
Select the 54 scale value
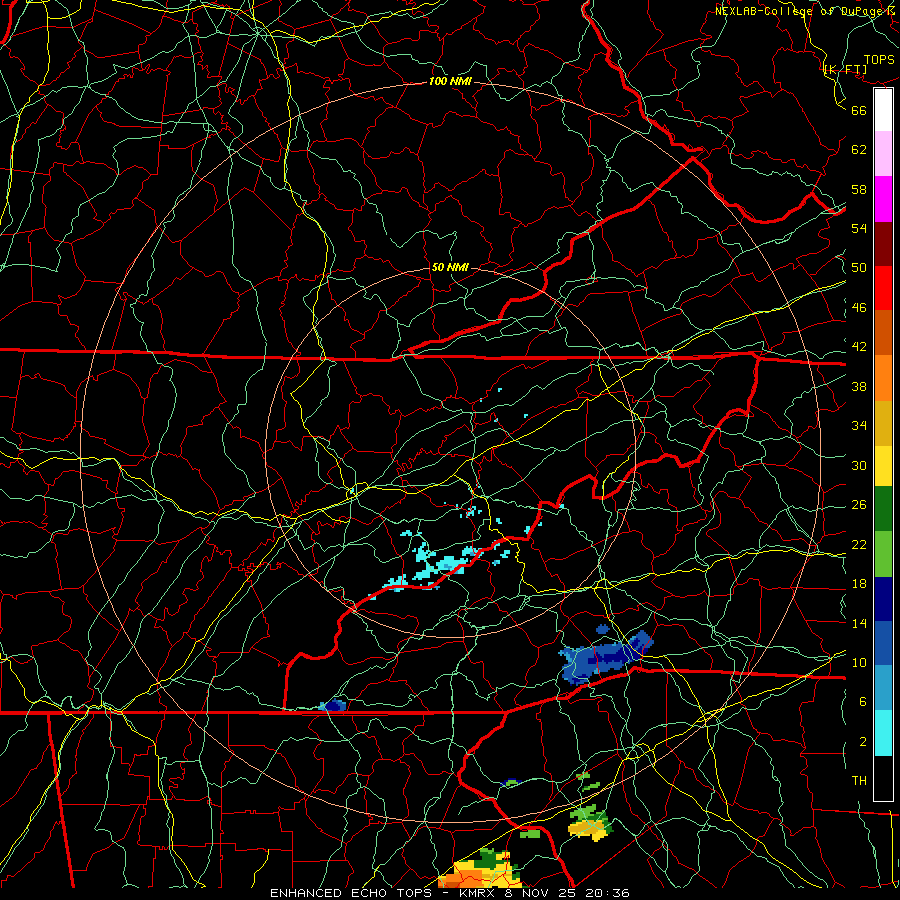(x=859, y=228)
